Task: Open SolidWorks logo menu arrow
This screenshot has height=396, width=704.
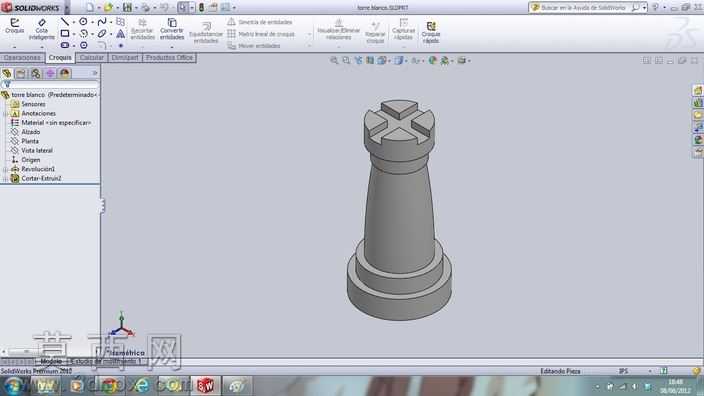Action: coord(66,8)
